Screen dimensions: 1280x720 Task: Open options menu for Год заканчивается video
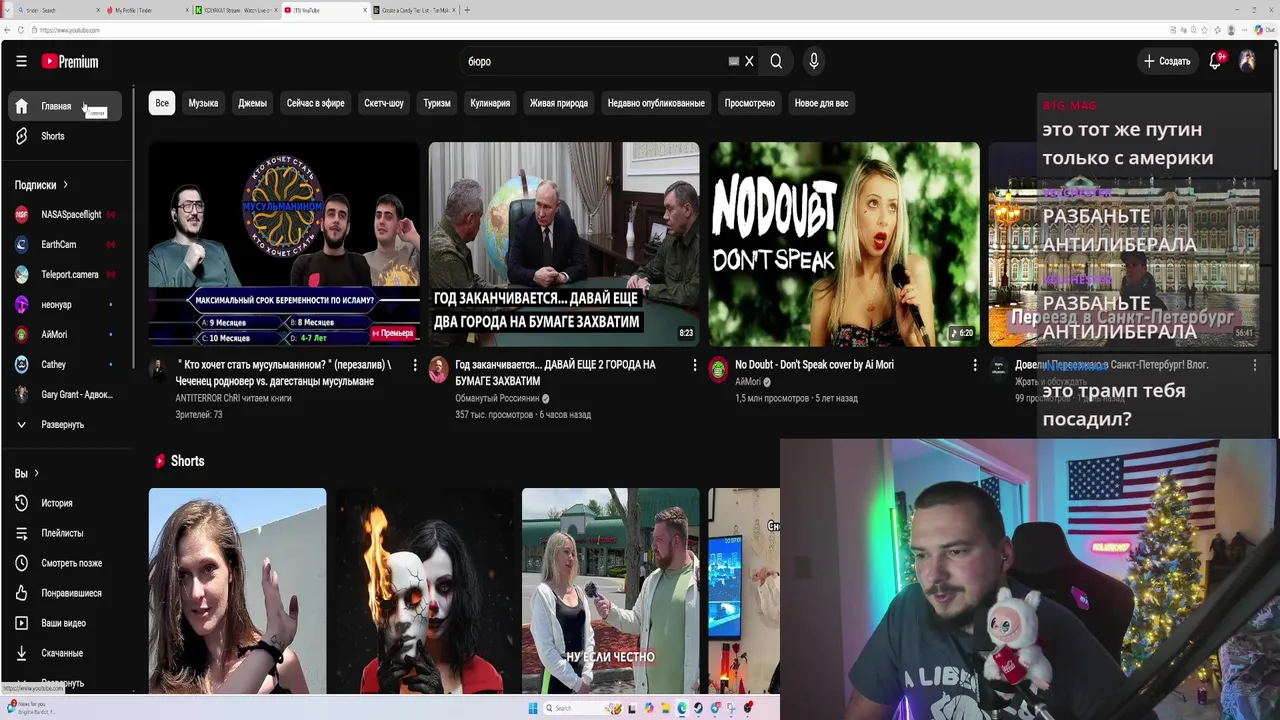coord(695,366)
